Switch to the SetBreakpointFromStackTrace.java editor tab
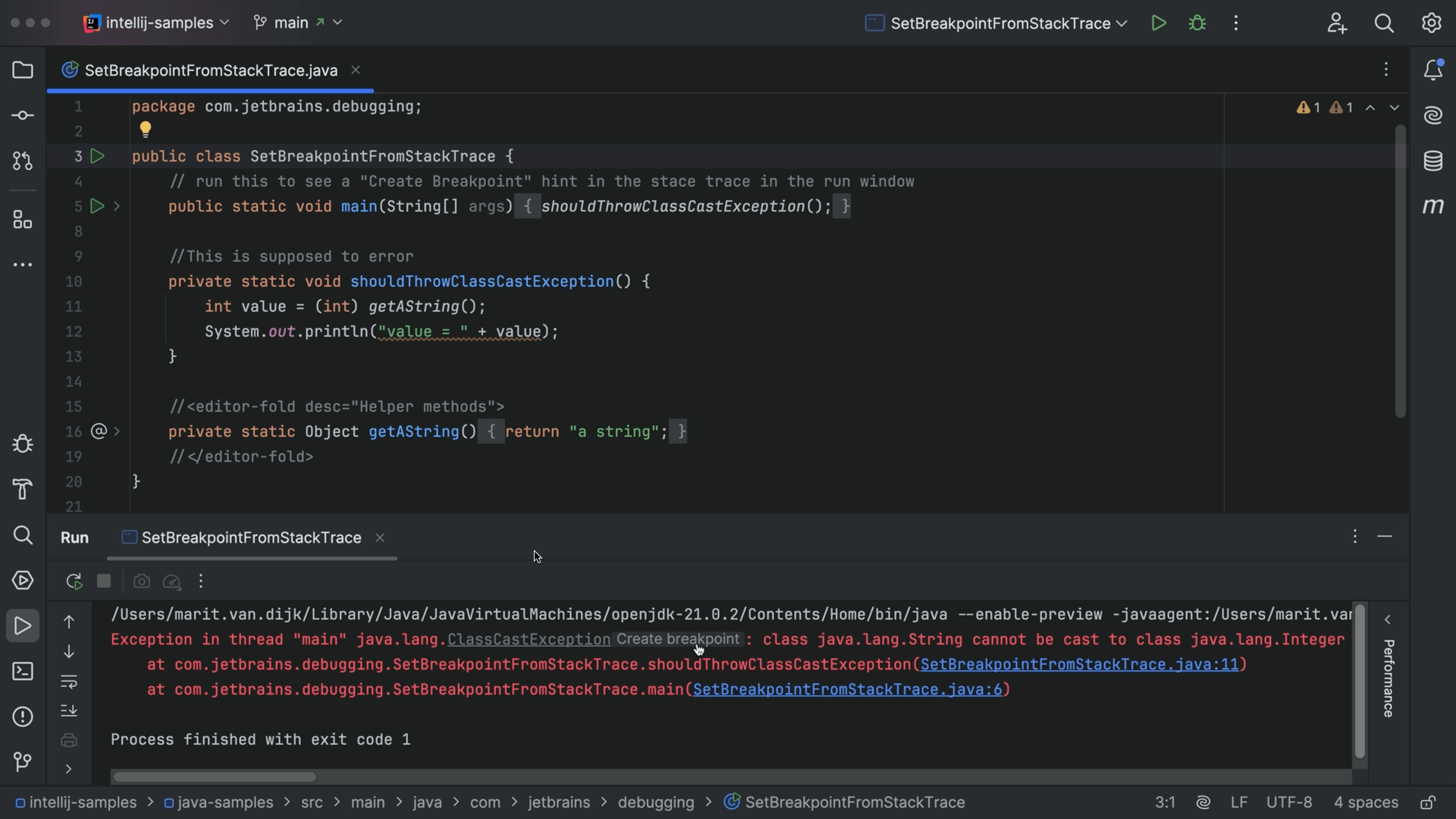This screenshot has width=1456, height=819. click(x=210, y=69)
